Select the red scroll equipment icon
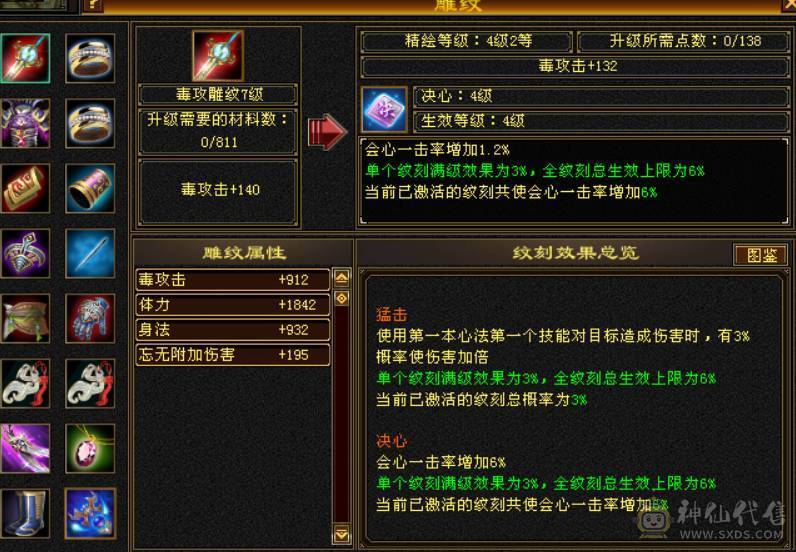796x552 pixels. tap(25, 188)
